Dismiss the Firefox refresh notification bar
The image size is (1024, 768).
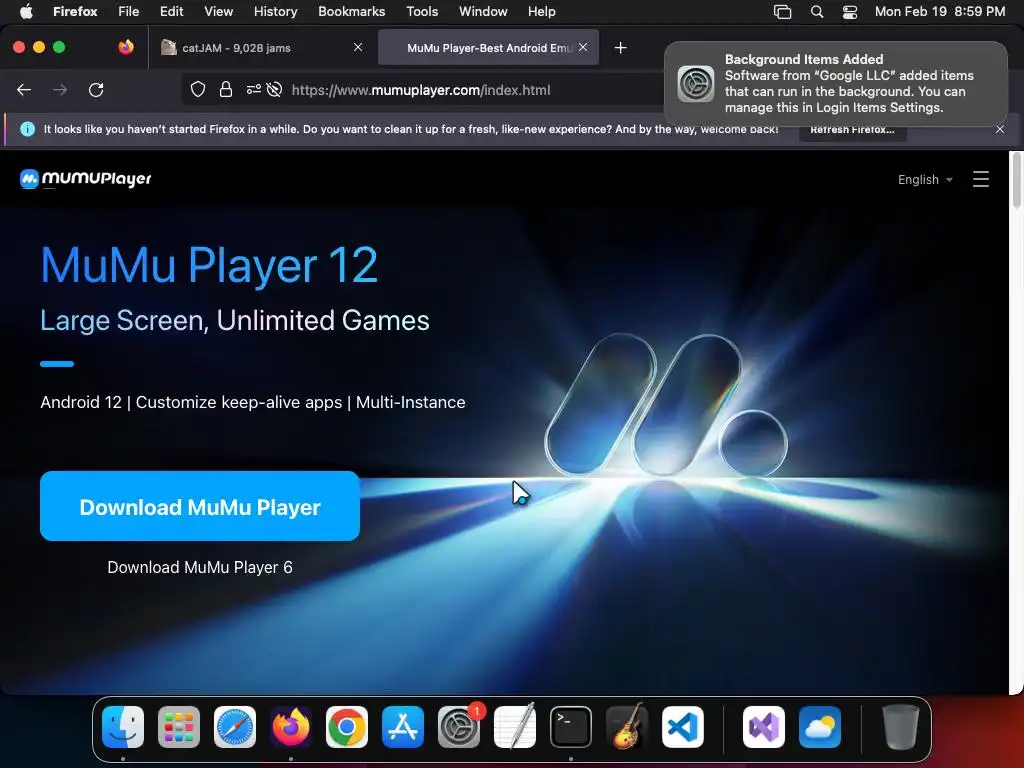pos(1000,129)
